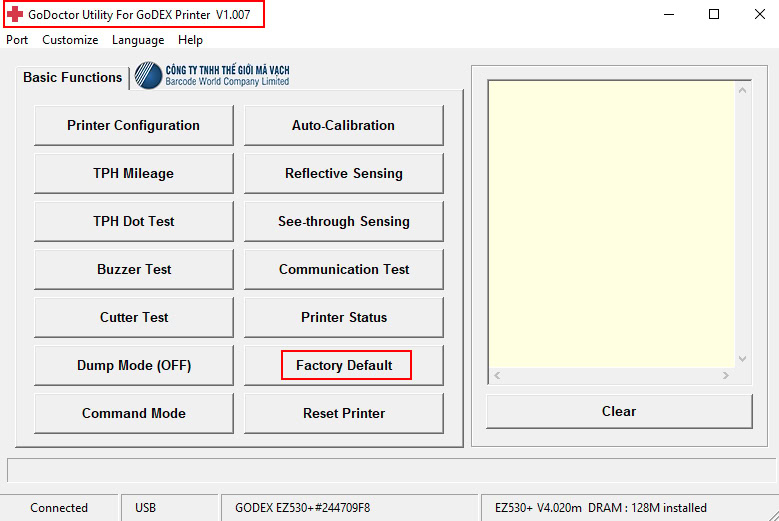Run the TPH Dot Test

[134, 221]
